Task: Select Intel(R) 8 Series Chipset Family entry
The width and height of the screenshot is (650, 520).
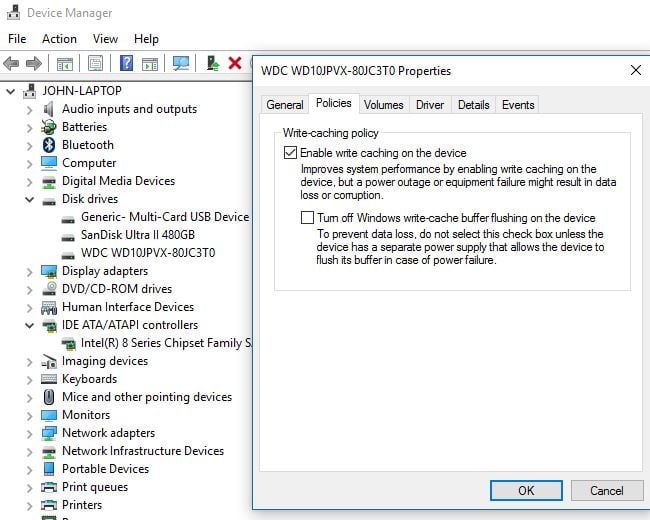Action: (x=166, y=343)
